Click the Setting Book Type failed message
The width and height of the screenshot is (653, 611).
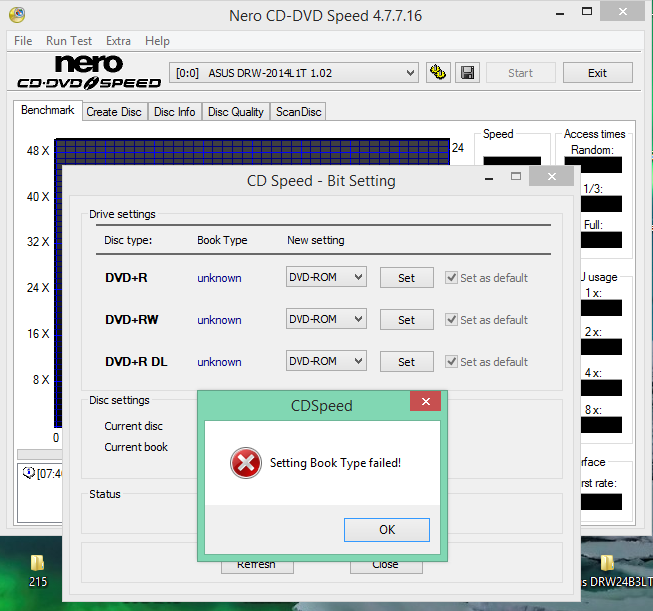tap(335, 463)
